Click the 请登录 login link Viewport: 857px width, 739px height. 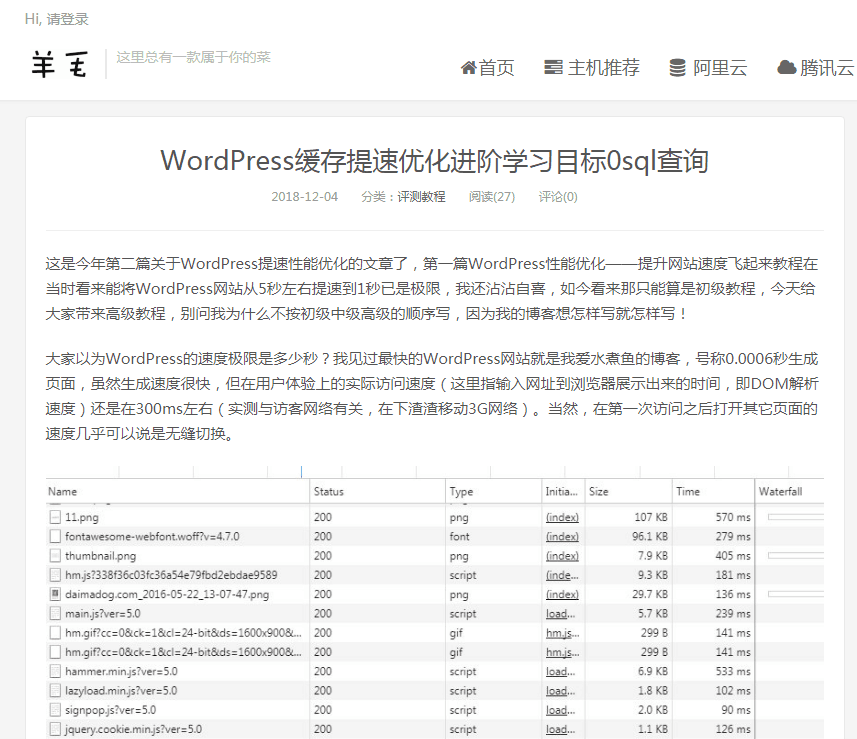point(67,19)
